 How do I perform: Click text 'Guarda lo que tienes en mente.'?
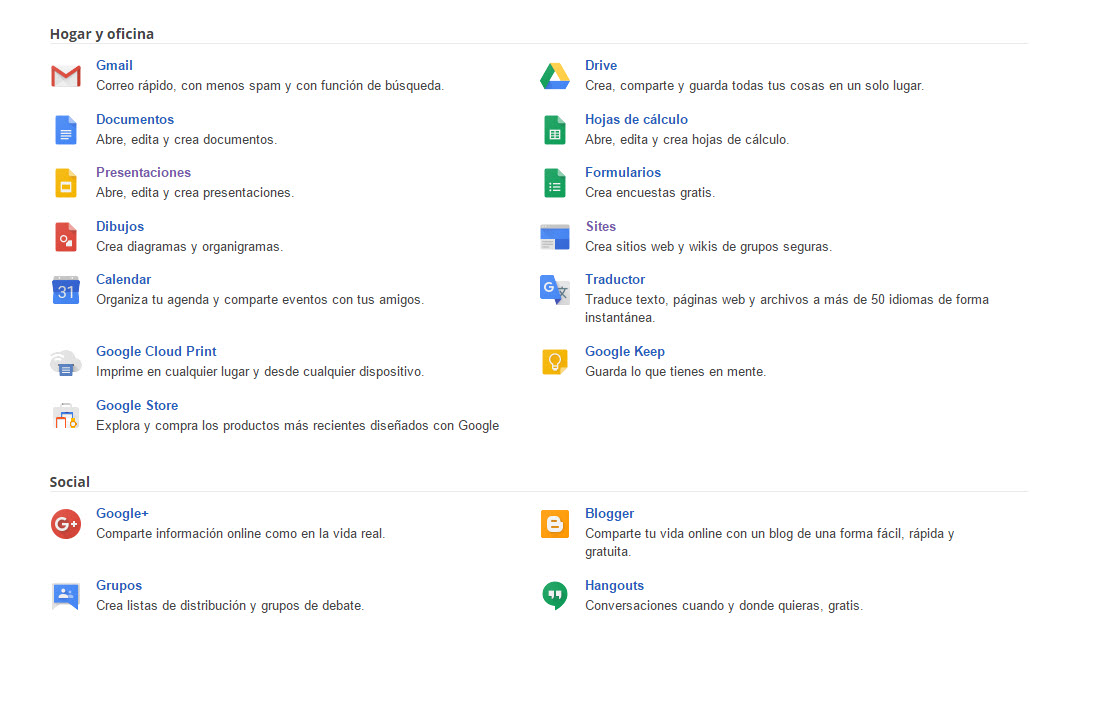[x=675, y=372]
